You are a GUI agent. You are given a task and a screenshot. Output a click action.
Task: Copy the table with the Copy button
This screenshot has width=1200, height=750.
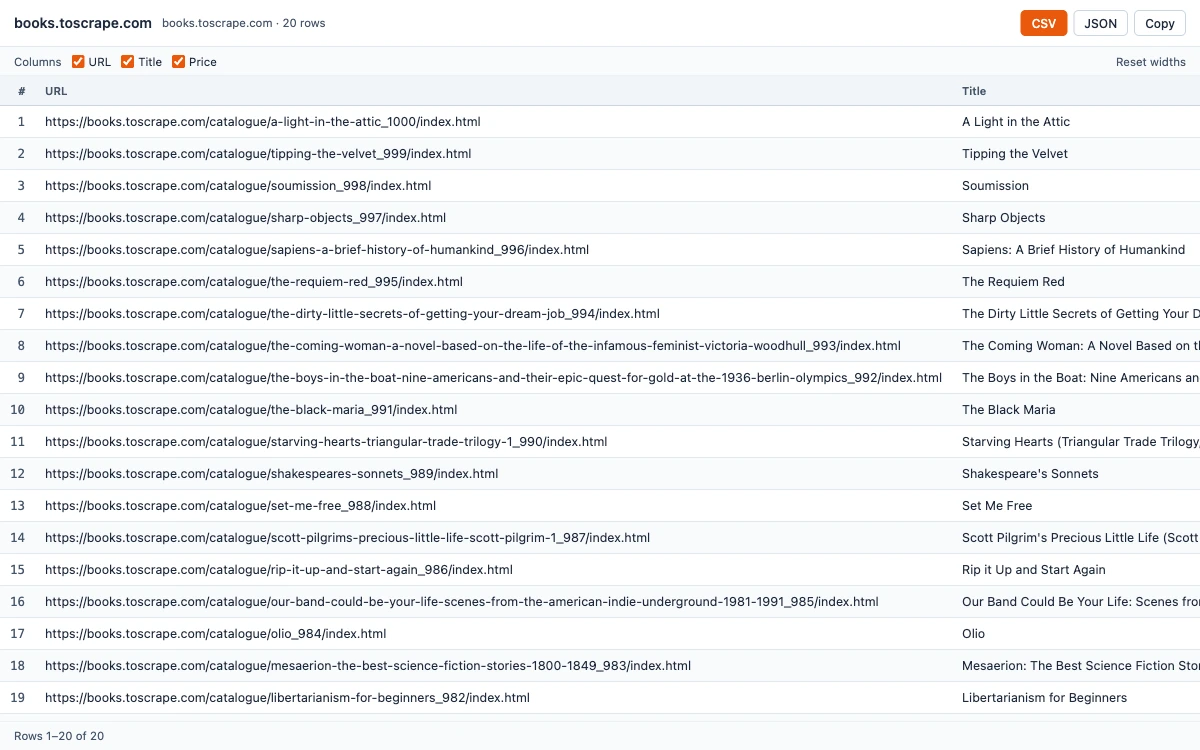click(x=1160, y=23)
